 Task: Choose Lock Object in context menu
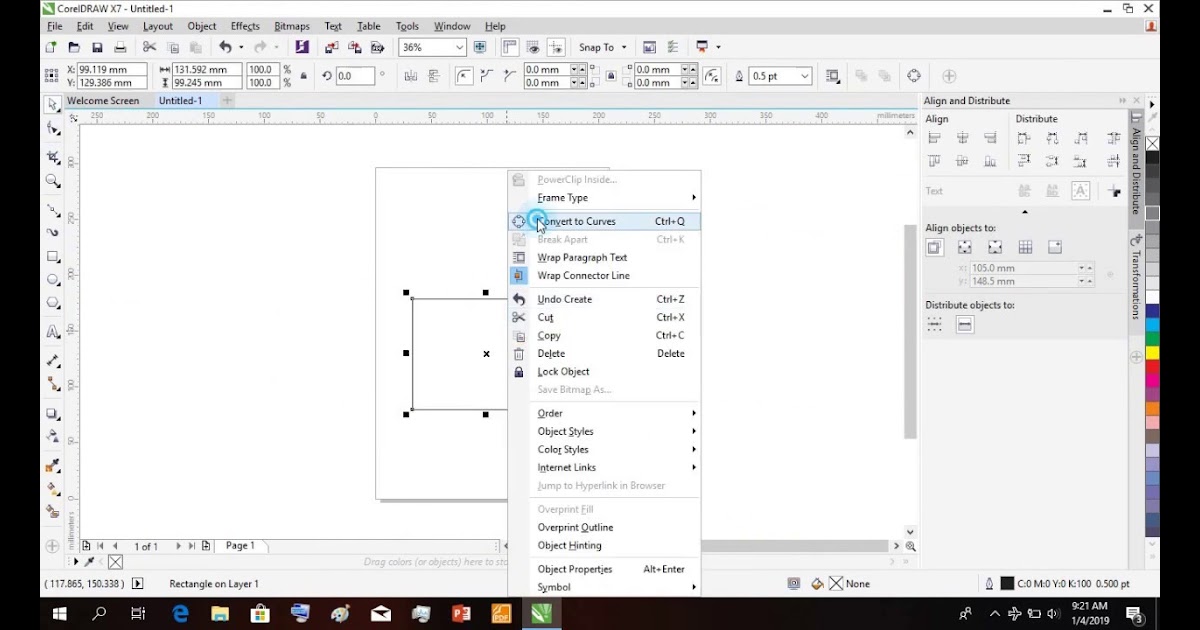604,372
